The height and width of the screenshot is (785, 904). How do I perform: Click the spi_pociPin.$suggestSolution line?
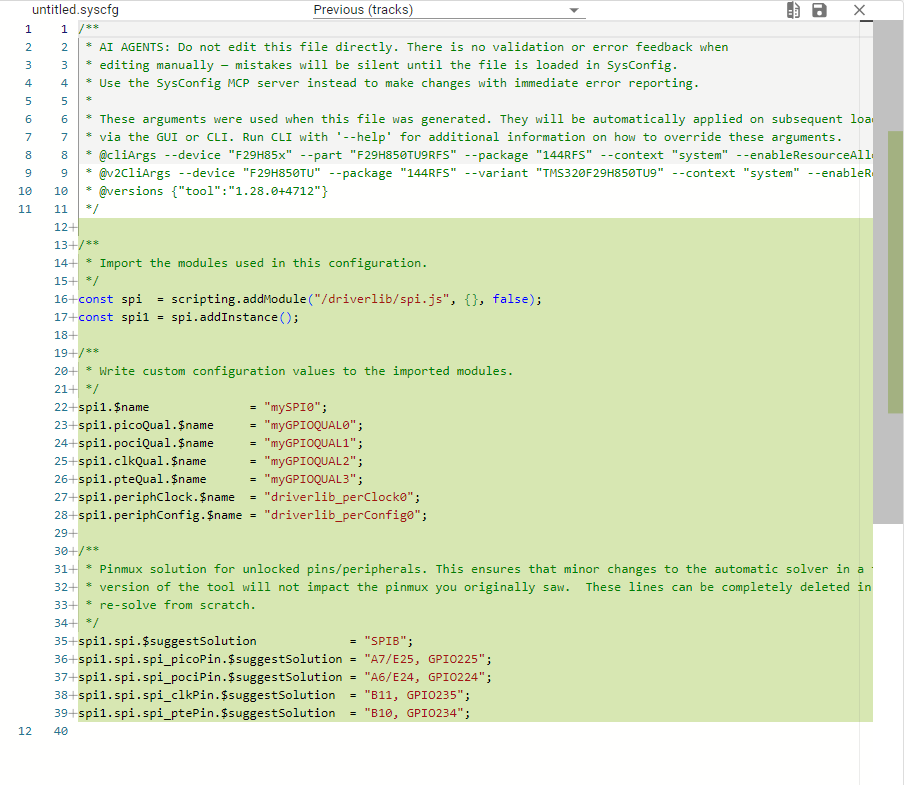[x=285, y=677]
